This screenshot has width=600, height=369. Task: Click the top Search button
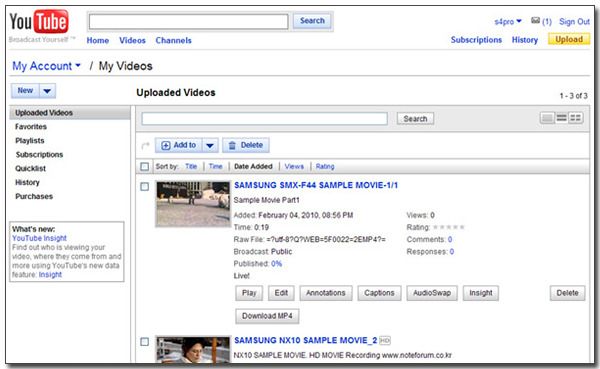pos(312,21)
